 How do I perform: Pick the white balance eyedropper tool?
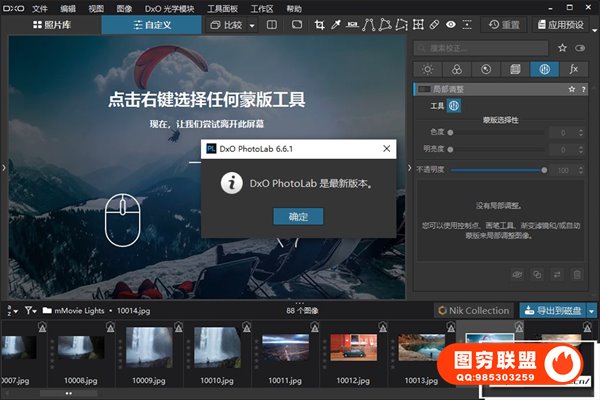(335, 24)
